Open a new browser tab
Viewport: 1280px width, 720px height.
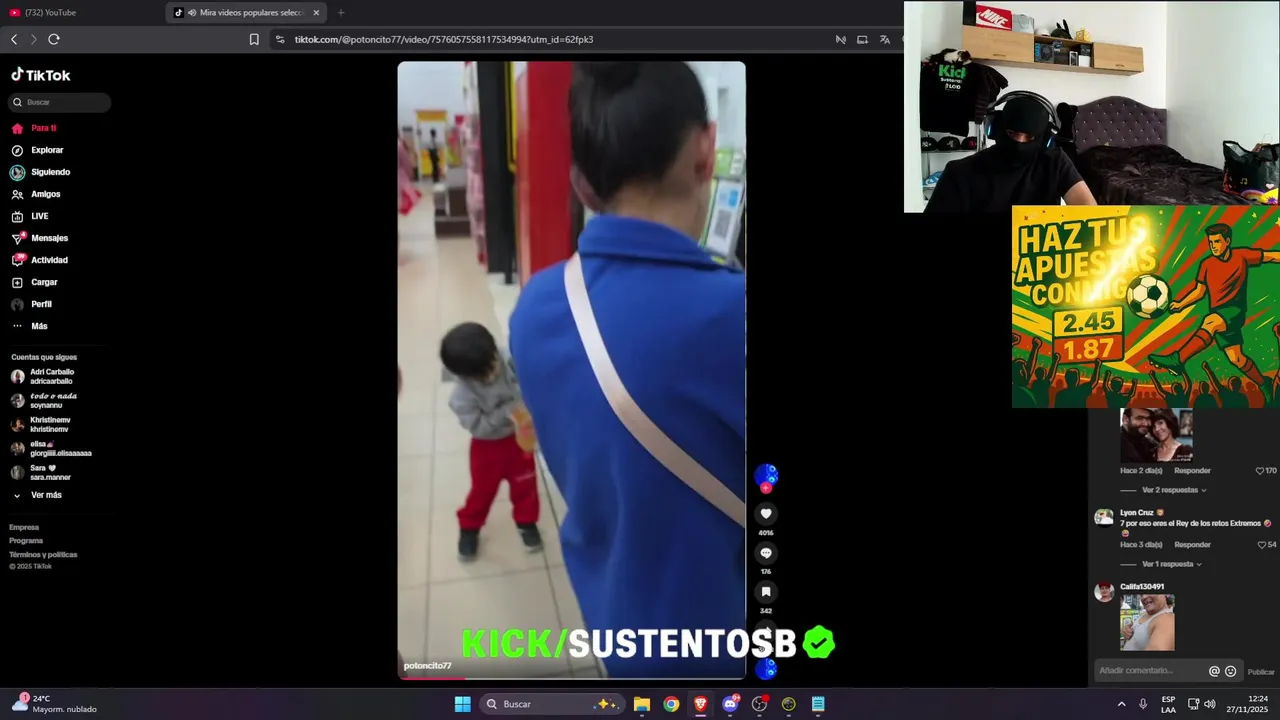click(x=341, y=13)
